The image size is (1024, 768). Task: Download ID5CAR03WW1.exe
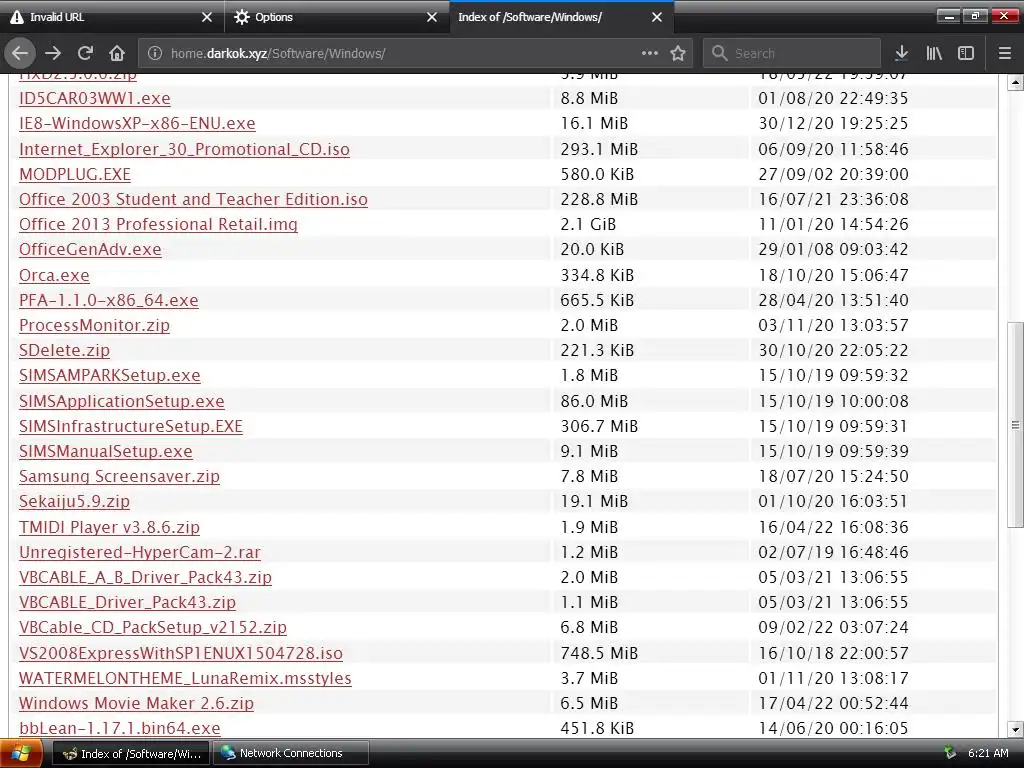tap(95, 99)
